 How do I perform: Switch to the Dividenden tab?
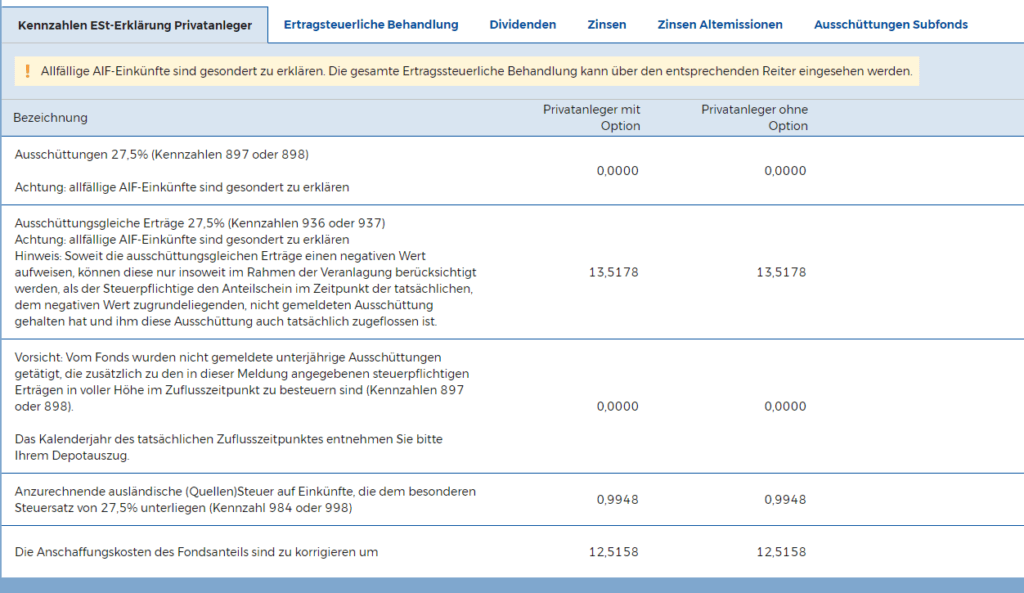[x=522, y=24]
